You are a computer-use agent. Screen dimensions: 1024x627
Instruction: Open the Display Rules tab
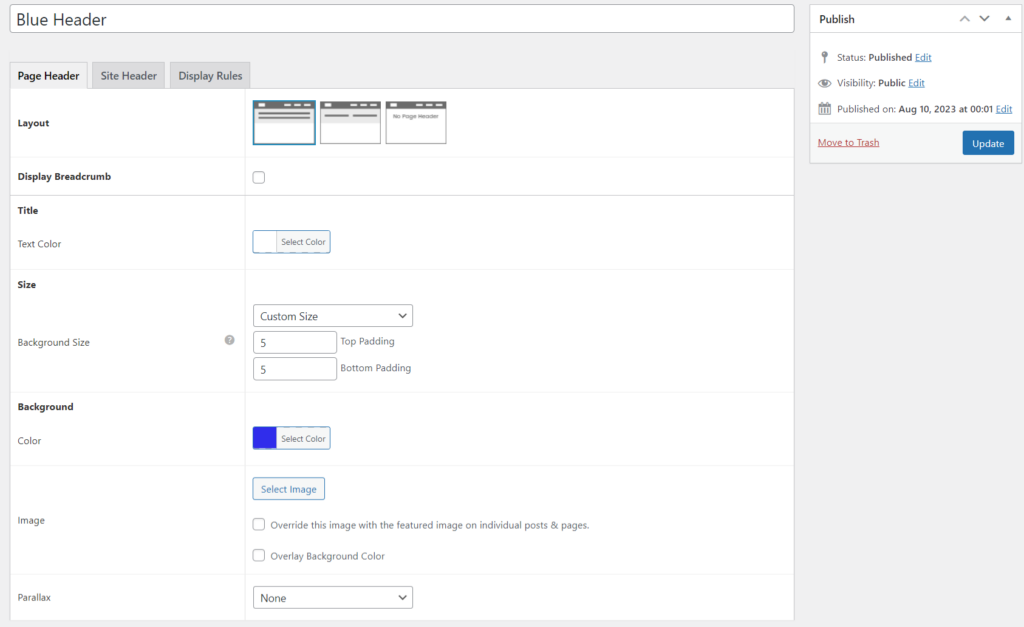pos(209,74)
